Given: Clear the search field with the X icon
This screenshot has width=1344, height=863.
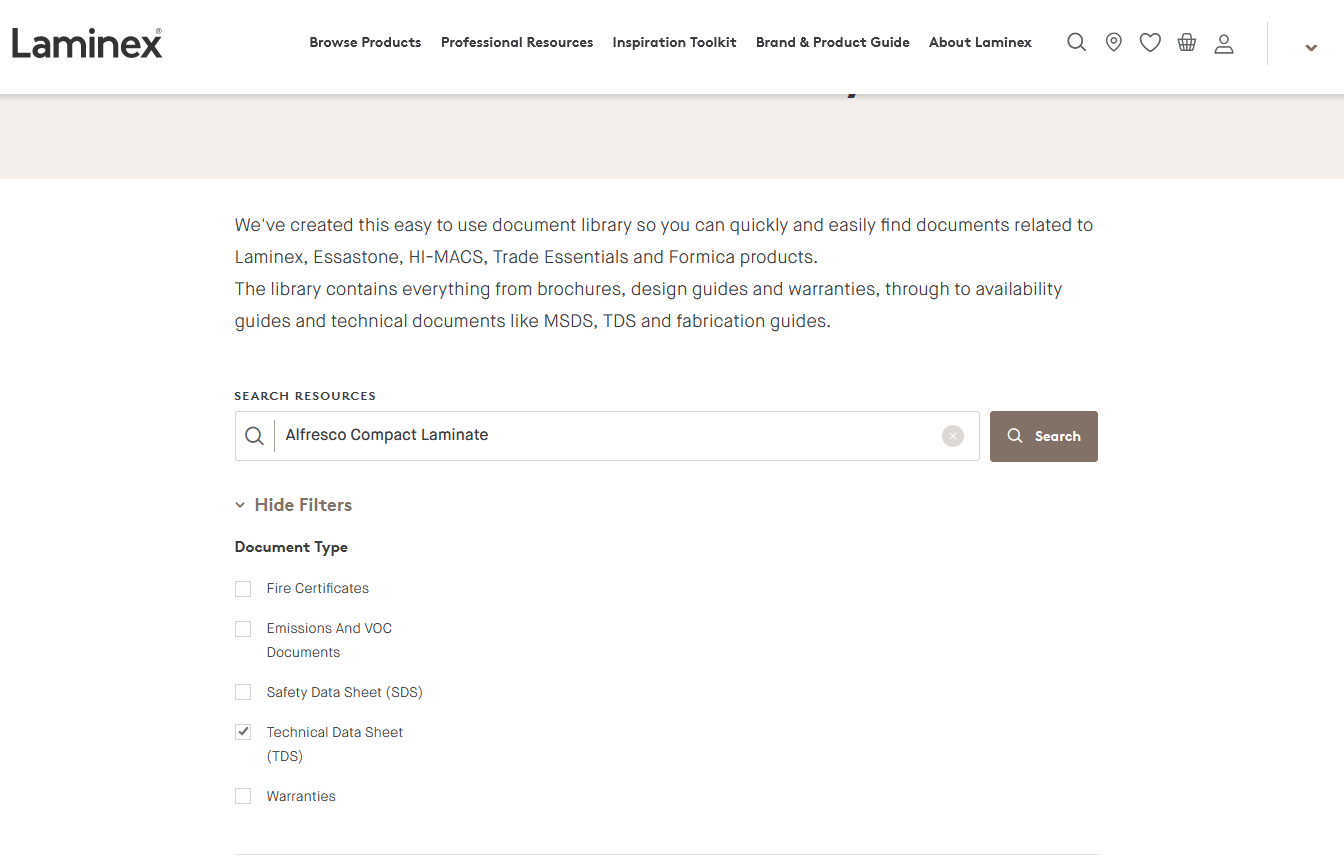Looking at the screenshot, I should click(953, 436).
